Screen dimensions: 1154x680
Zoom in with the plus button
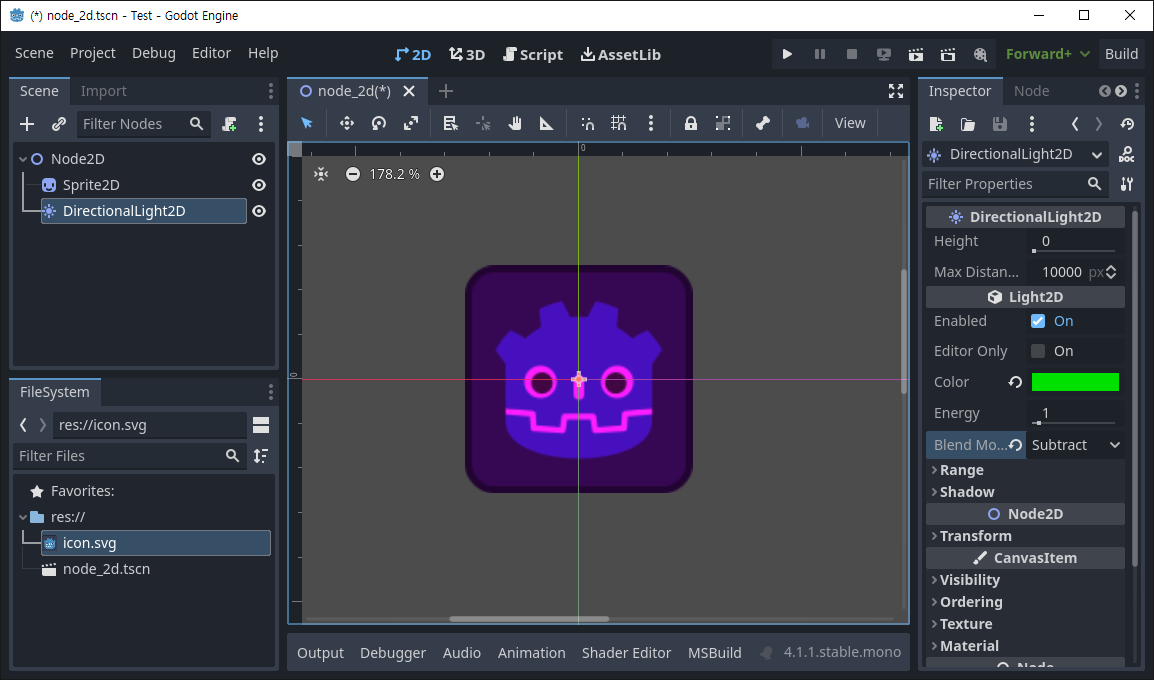437,174
